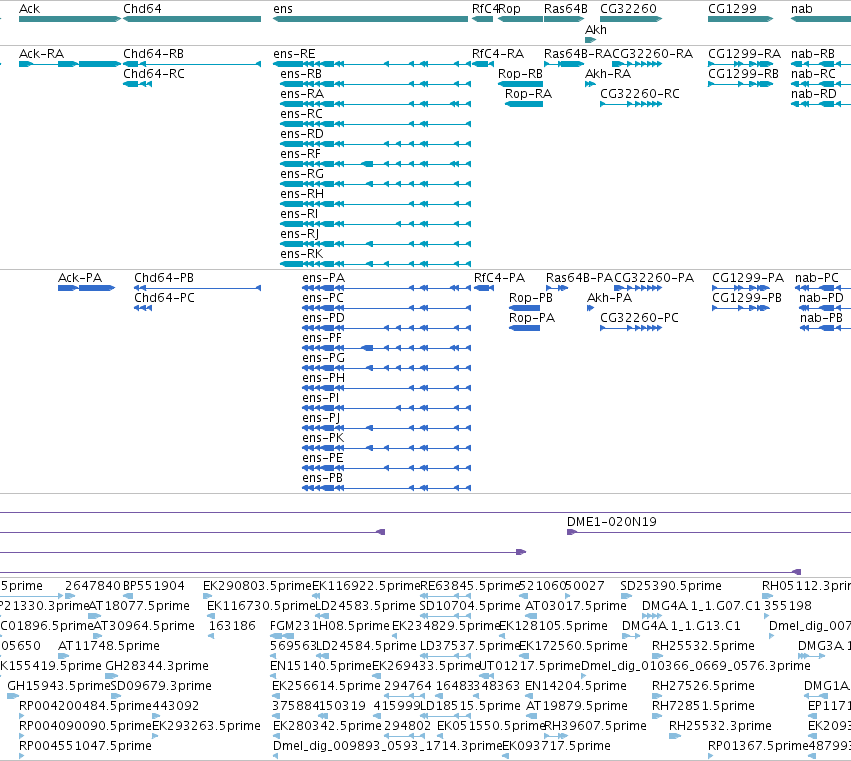Select the ens-RG transcript label
Viewport: 851px width, 761px height.
point(302,174)
